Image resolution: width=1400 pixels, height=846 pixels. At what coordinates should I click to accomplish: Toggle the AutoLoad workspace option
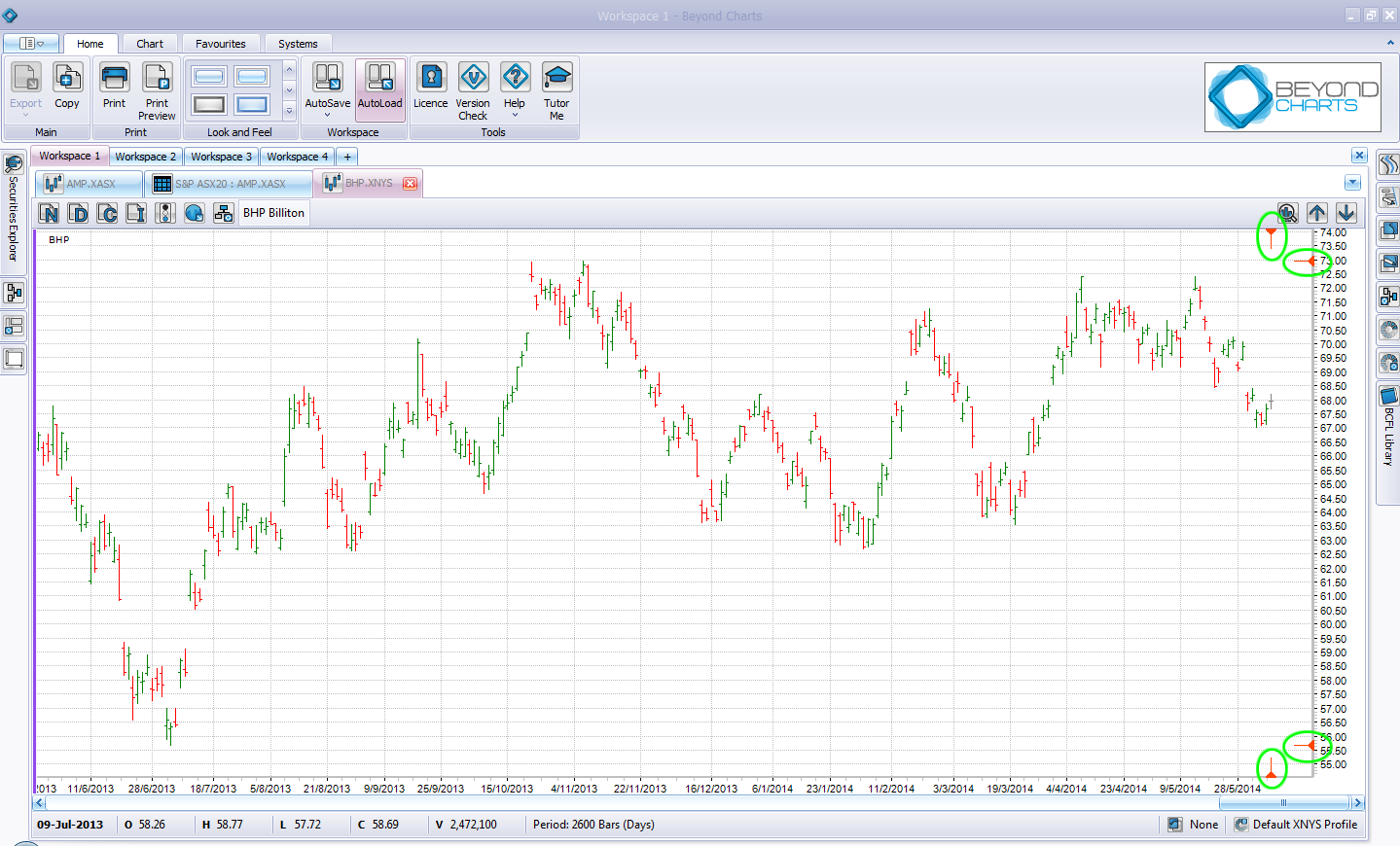pos(379,87)
